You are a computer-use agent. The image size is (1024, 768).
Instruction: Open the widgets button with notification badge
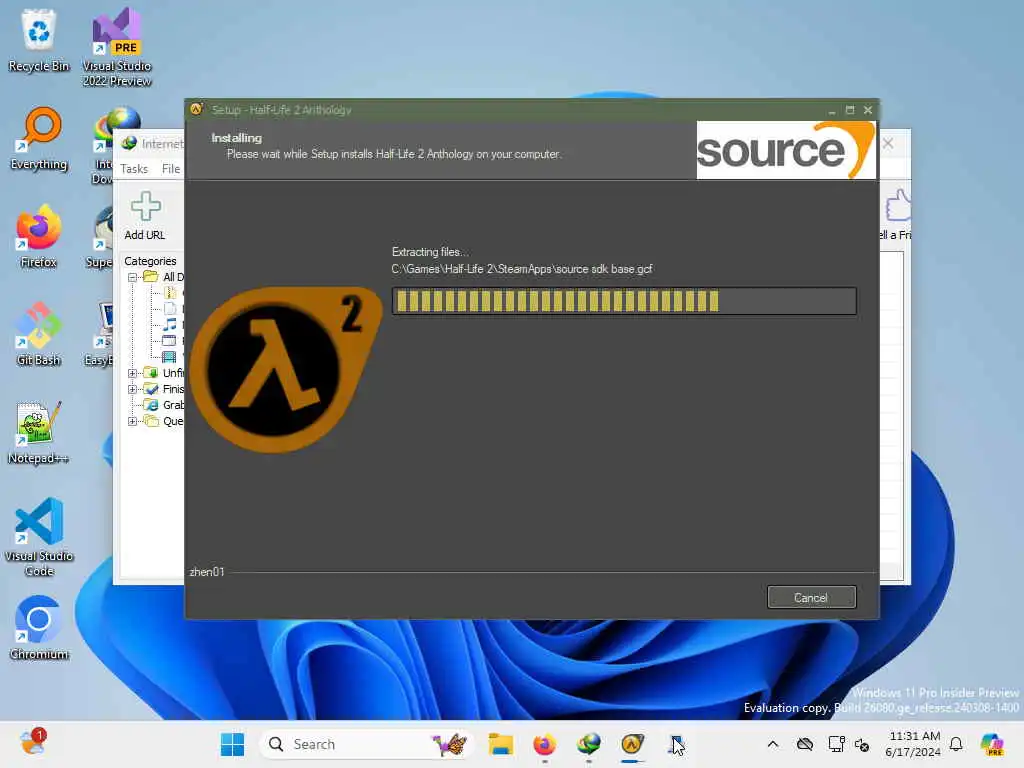32,743
